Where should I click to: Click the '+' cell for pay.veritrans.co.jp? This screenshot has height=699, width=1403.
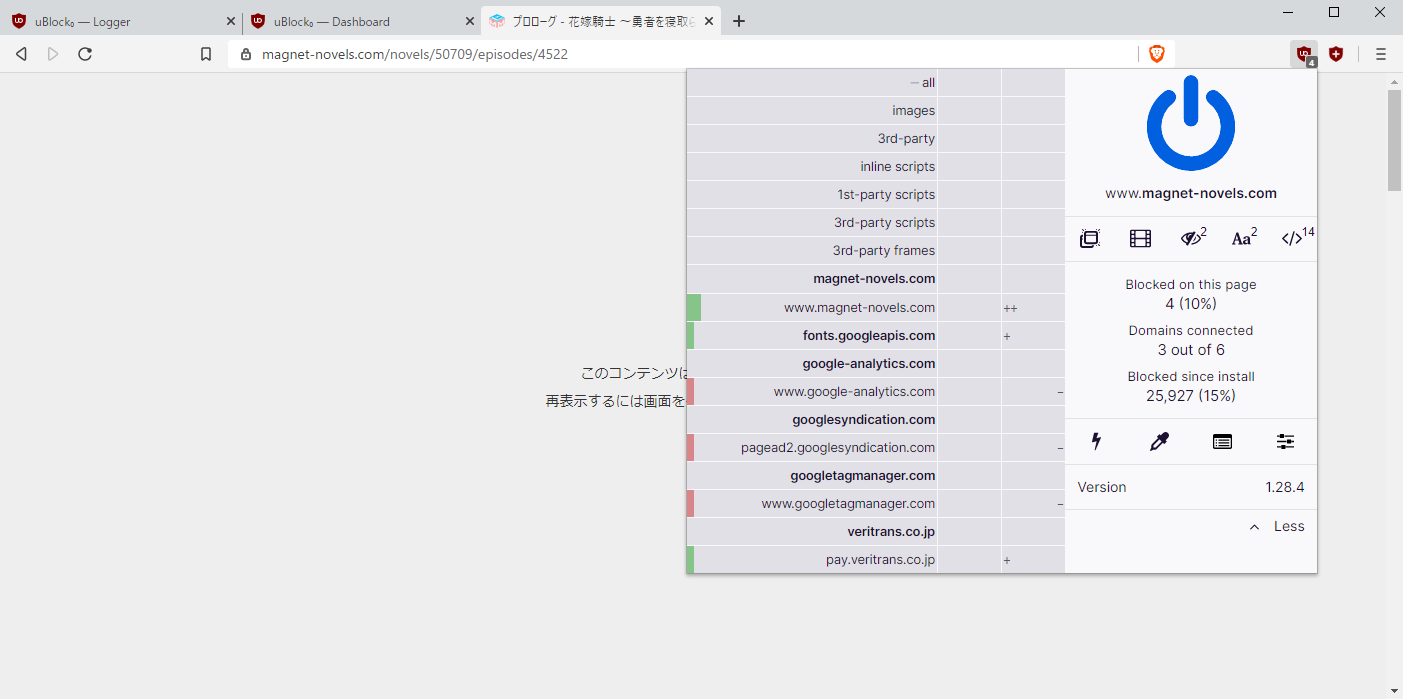[x=1033, y=559]
